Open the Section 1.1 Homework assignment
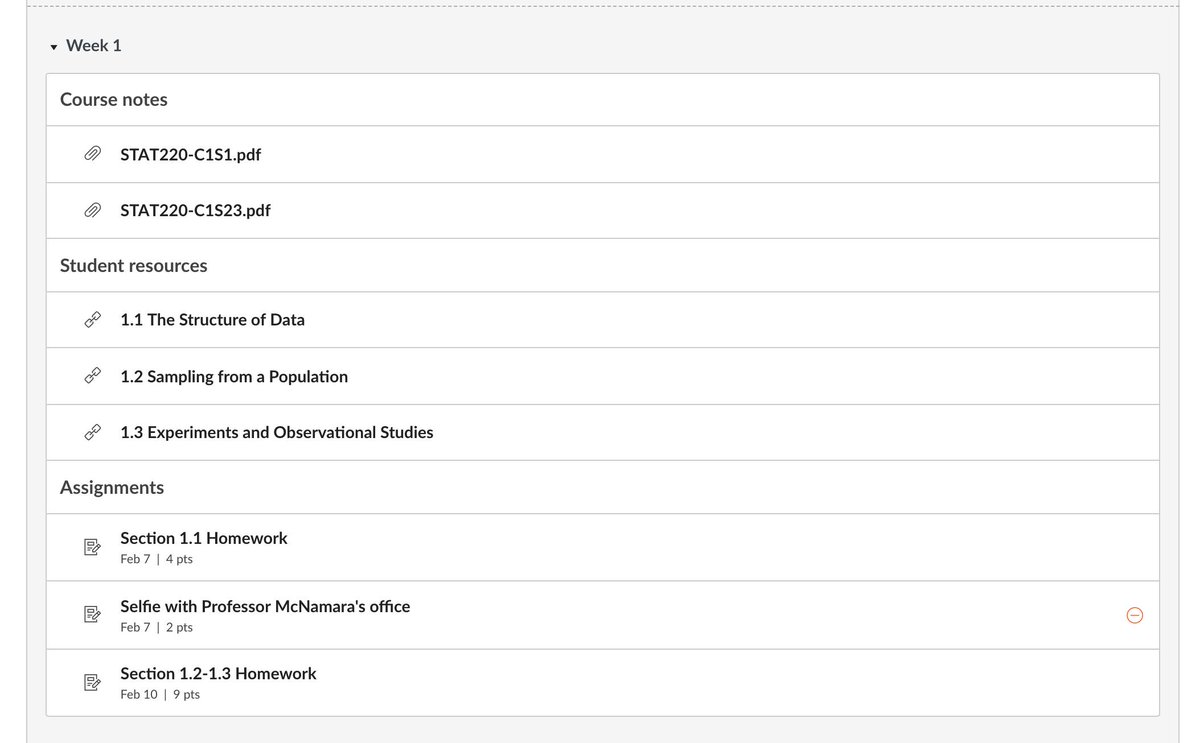 [204, 538]
